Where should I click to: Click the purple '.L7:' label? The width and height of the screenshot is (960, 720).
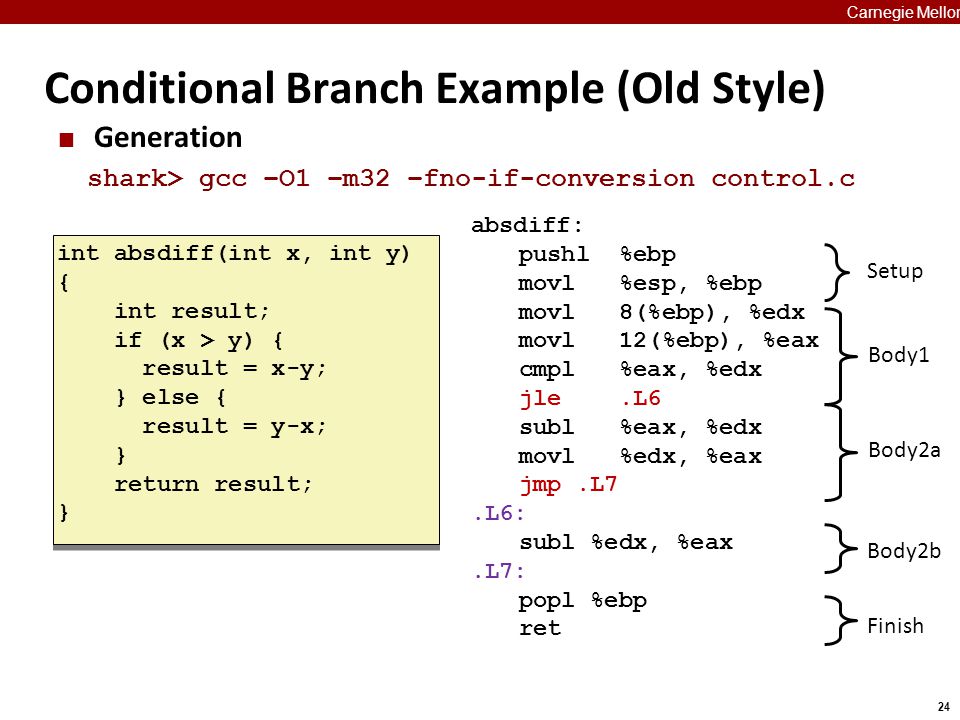point(499,571)
